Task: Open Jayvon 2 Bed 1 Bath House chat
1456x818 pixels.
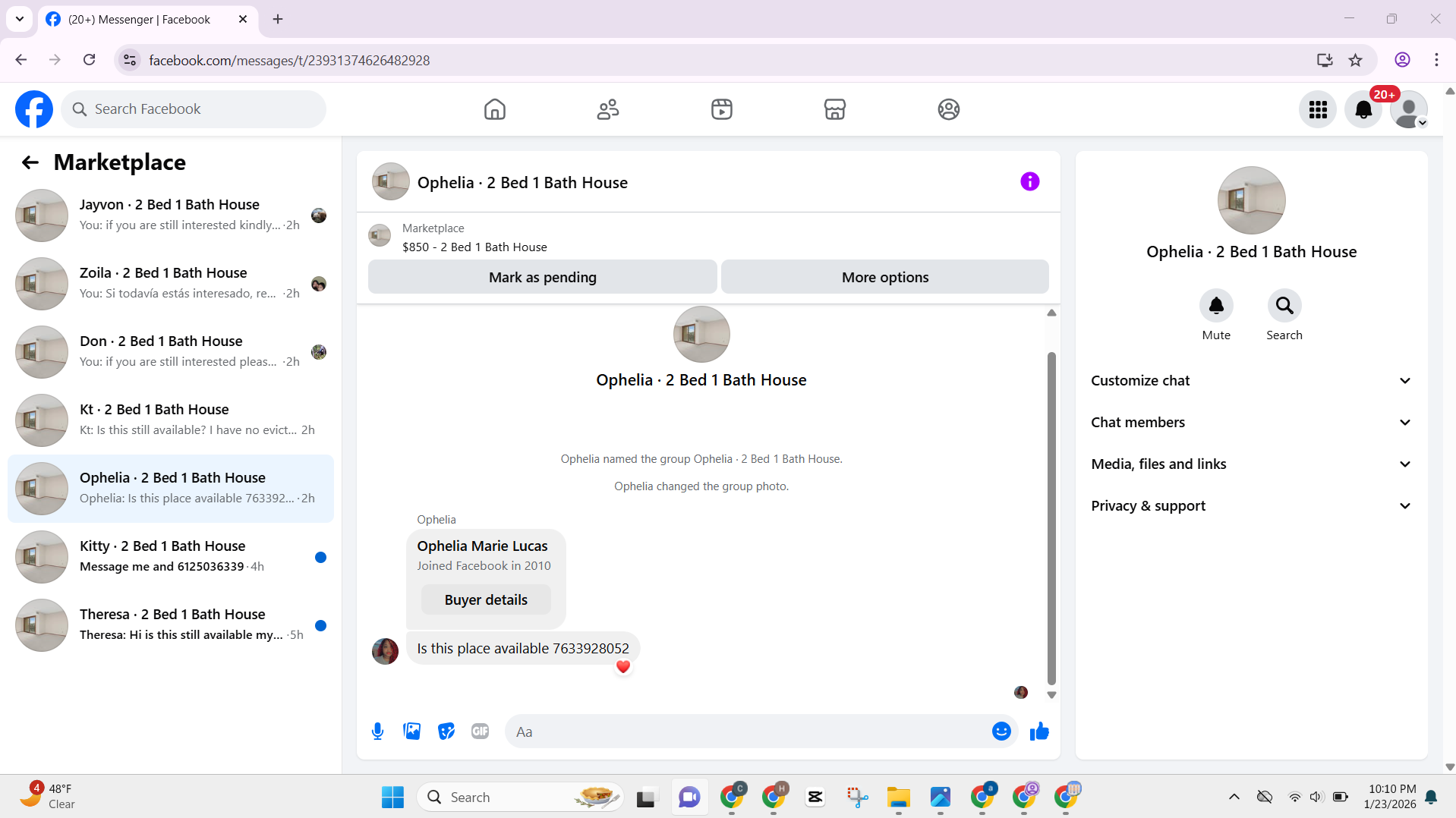Action: [171, 216]
